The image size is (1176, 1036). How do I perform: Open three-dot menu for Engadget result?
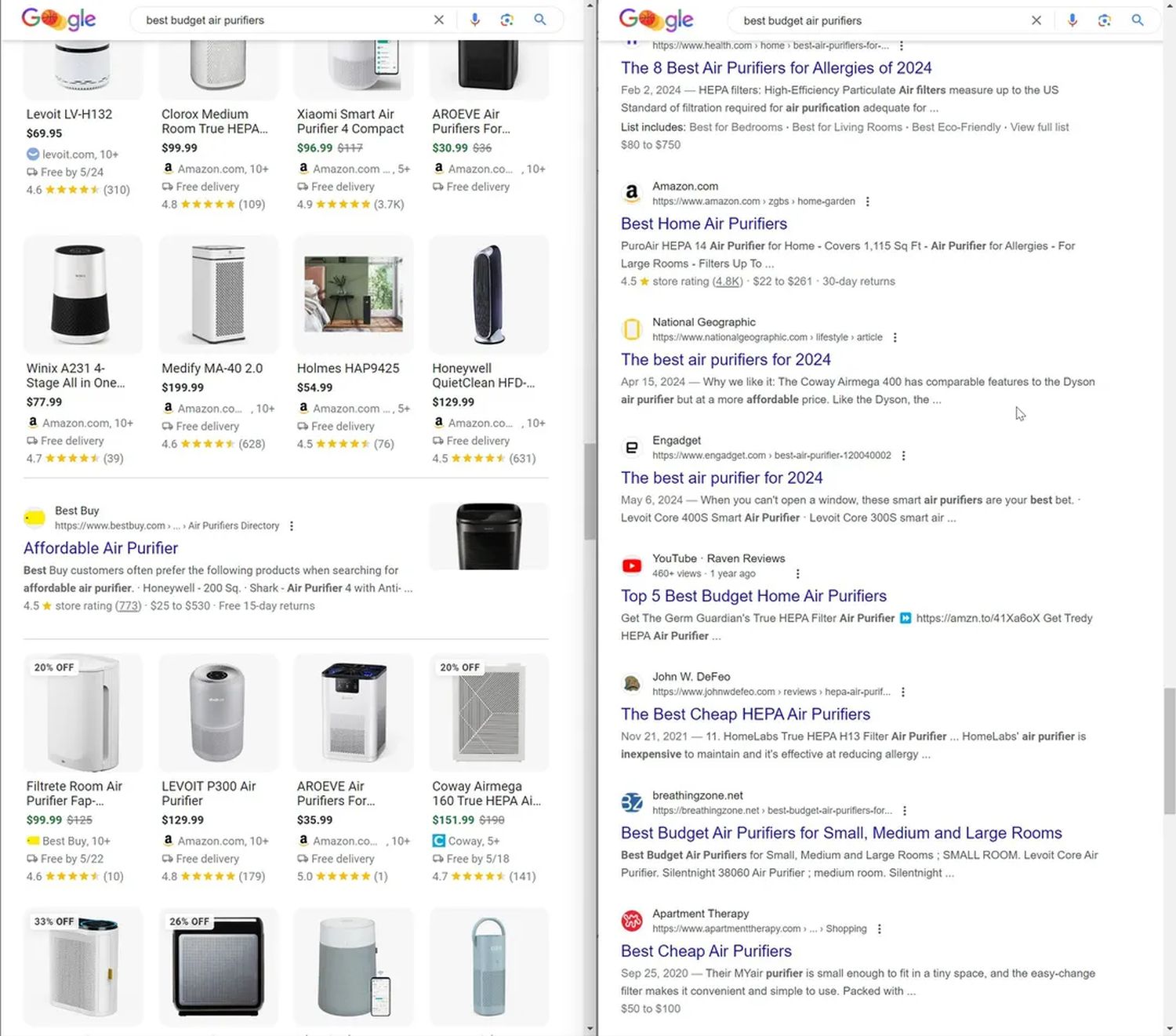point(903,456)
